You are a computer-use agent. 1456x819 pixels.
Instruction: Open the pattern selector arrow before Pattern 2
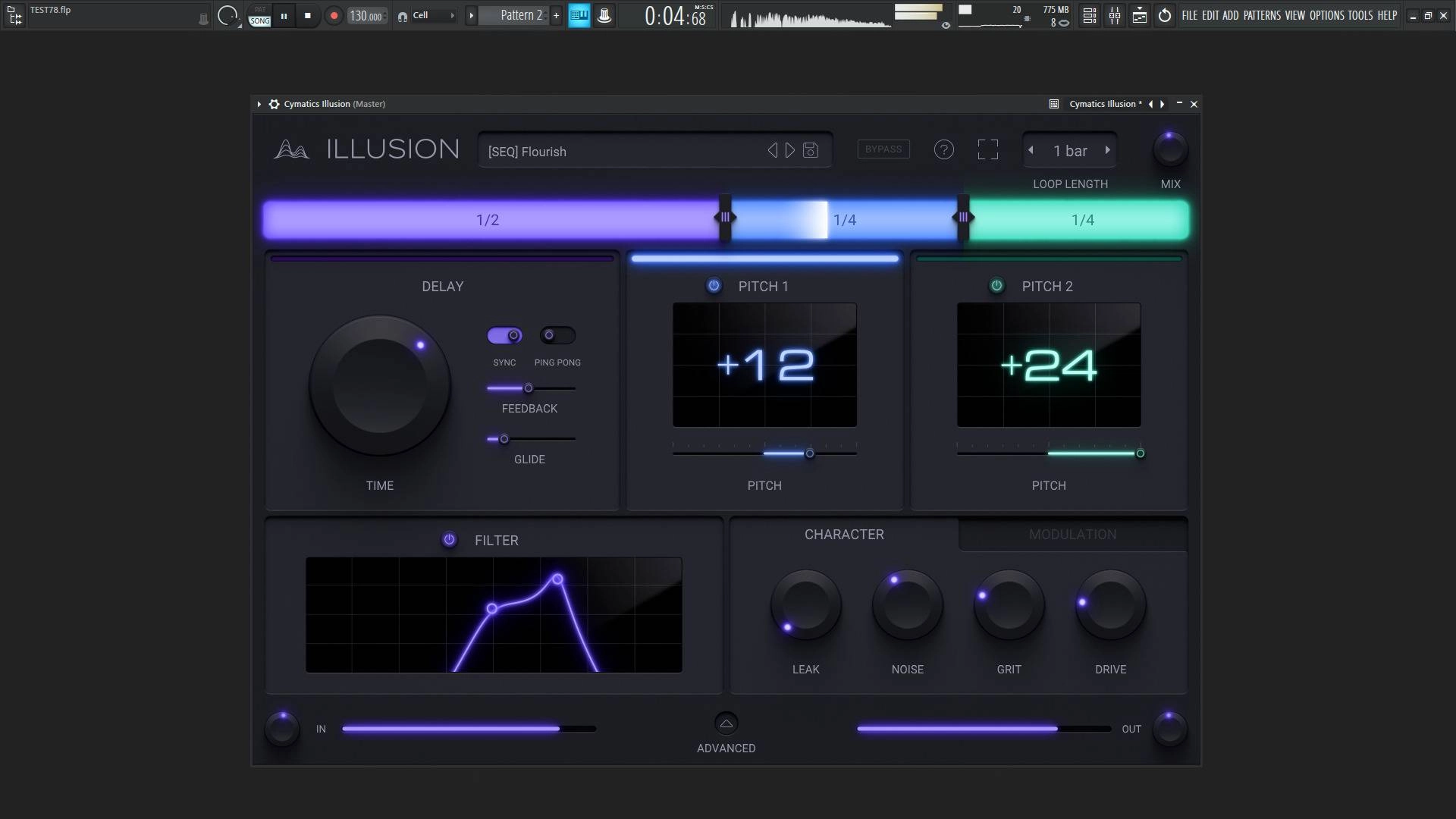pyautogui.click(x=471, y=15)
